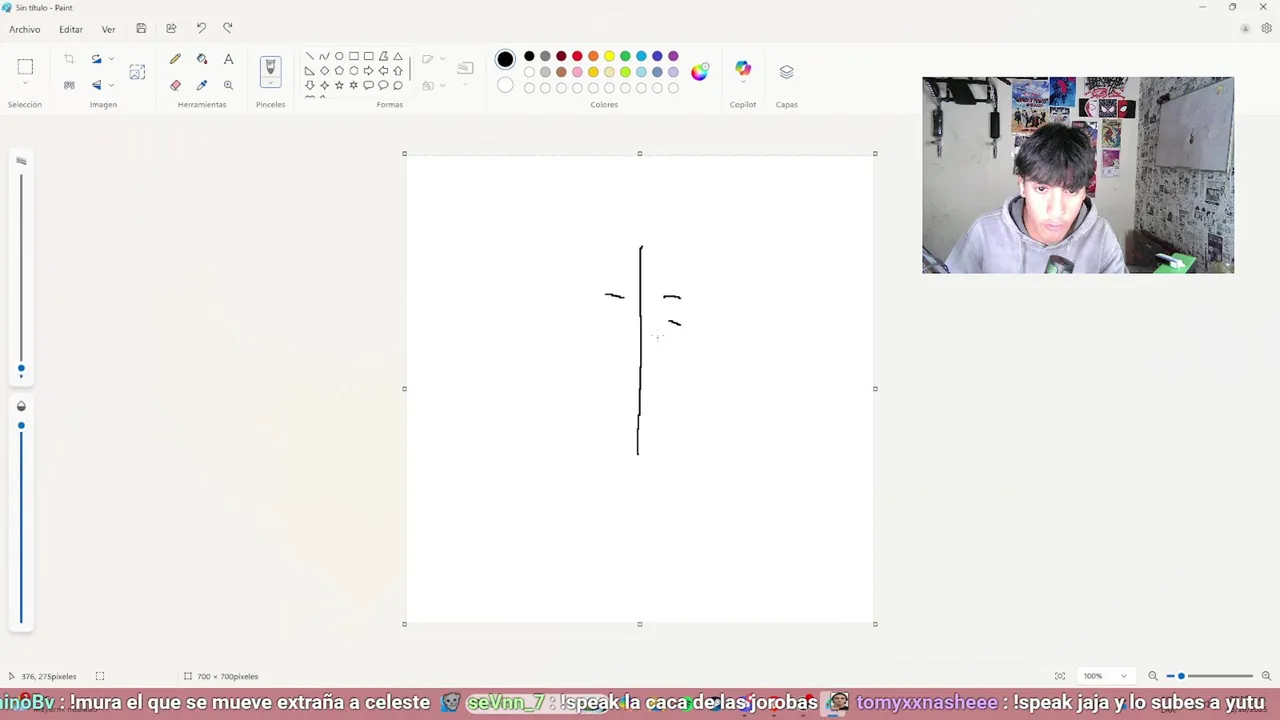Select the Eraser tool

point(175,85)
